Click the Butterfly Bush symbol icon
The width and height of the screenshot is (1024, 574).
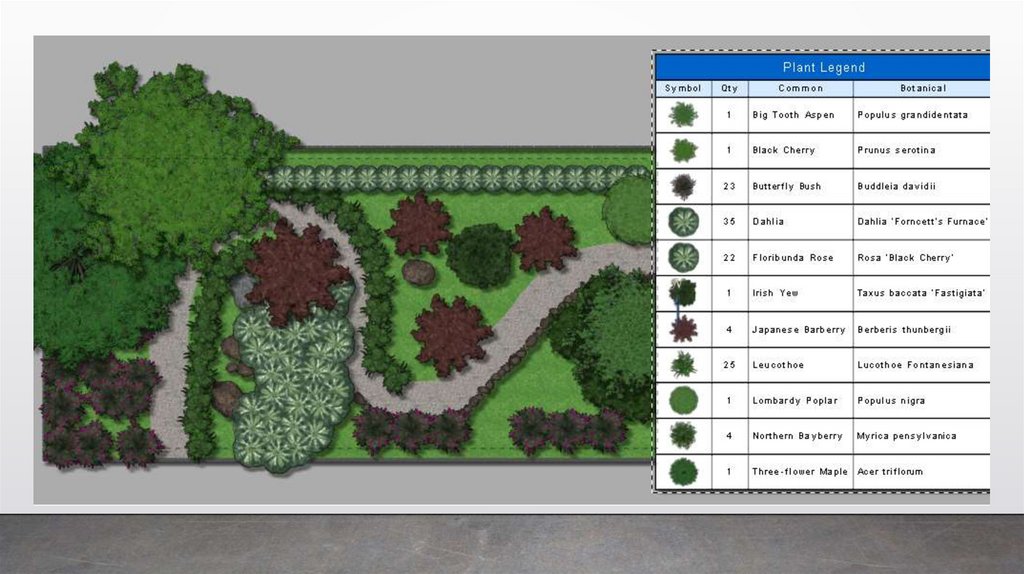tap(683, 187)
